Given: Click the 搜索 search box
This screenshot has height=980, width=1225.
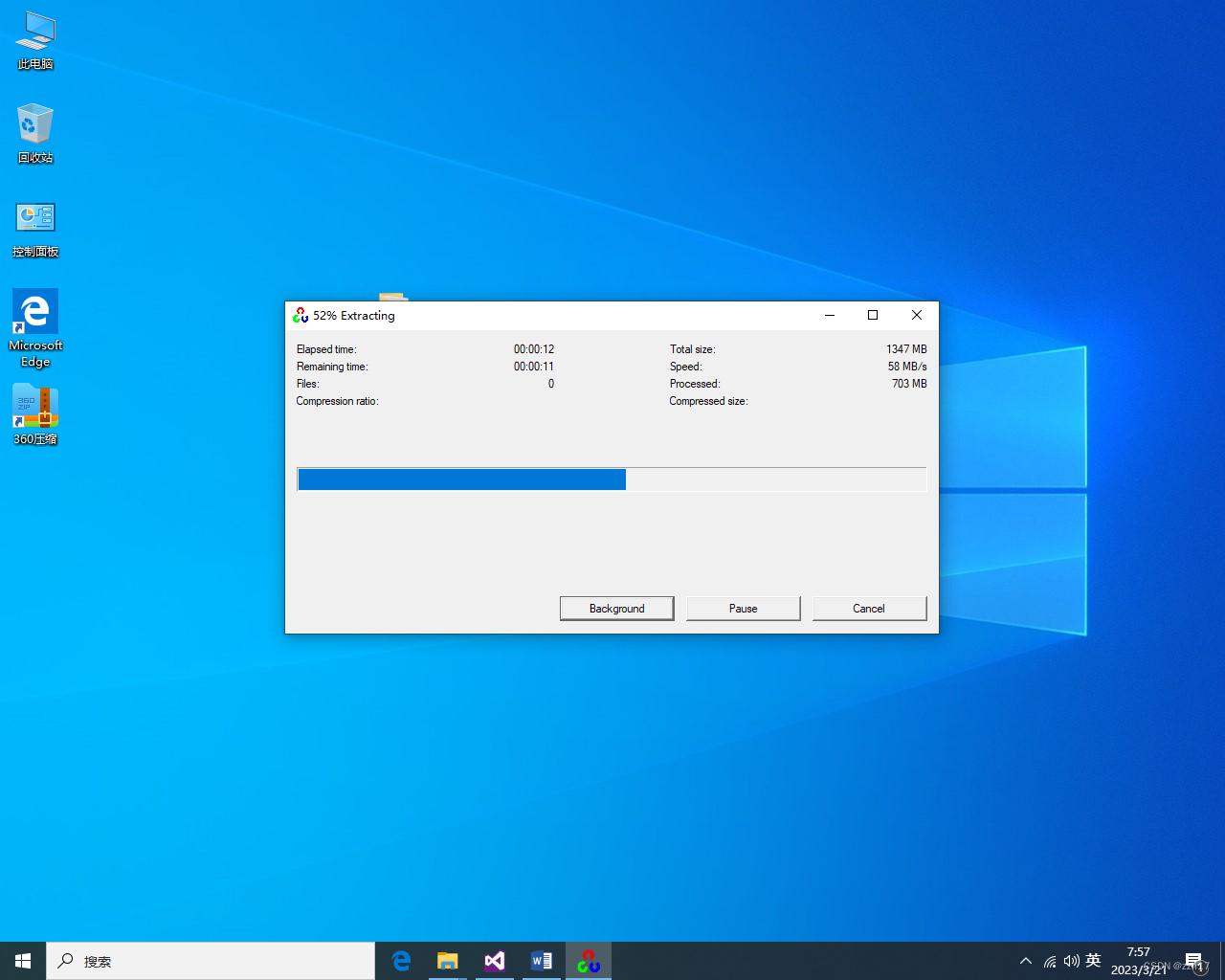Looking at the screenshot, I should point(211,960).
